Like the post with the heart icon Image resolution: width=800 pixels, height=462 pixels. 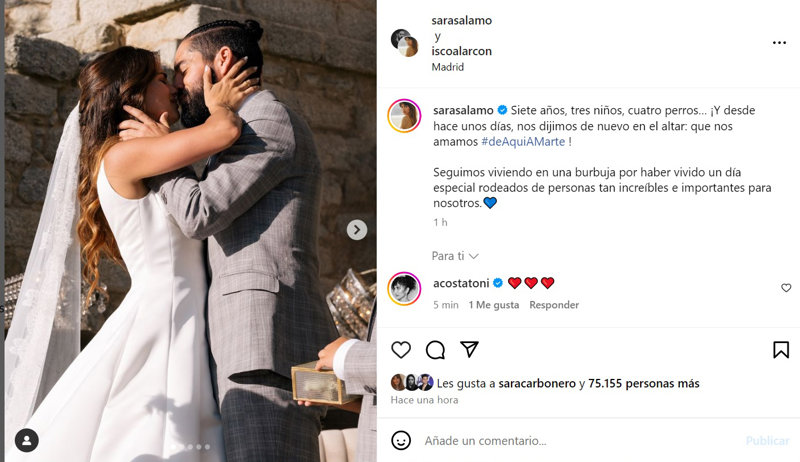[401, 350]
